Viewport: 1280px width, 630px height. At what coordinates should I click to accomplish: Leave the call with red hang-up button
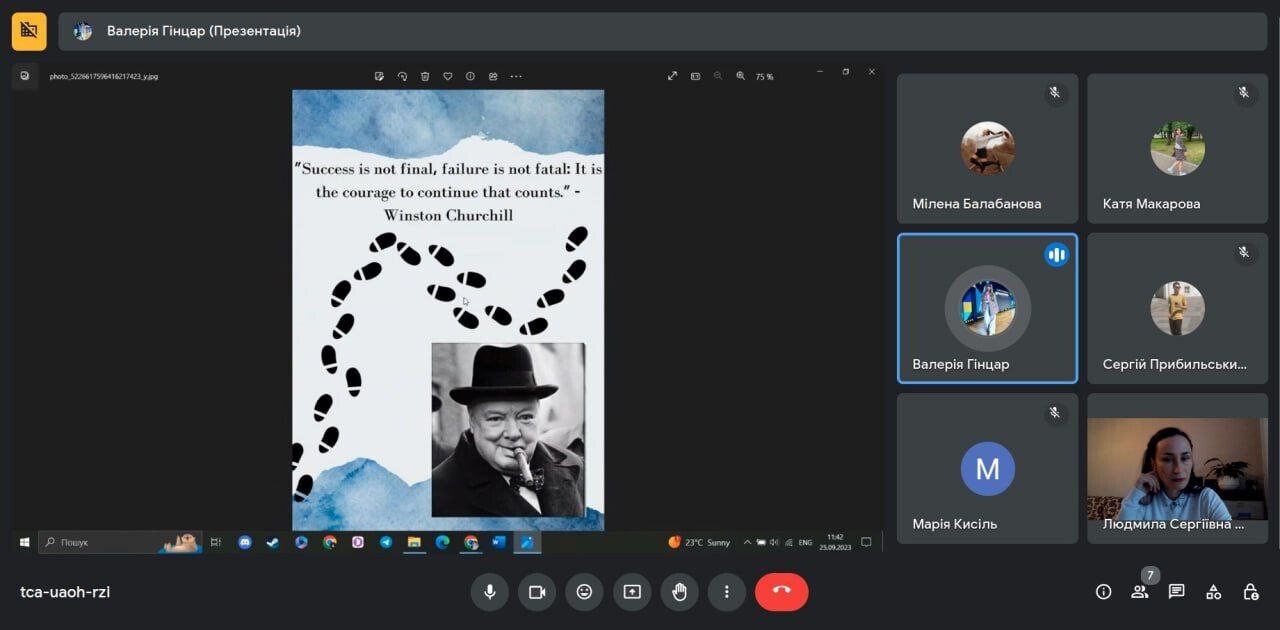click(782, 592)
